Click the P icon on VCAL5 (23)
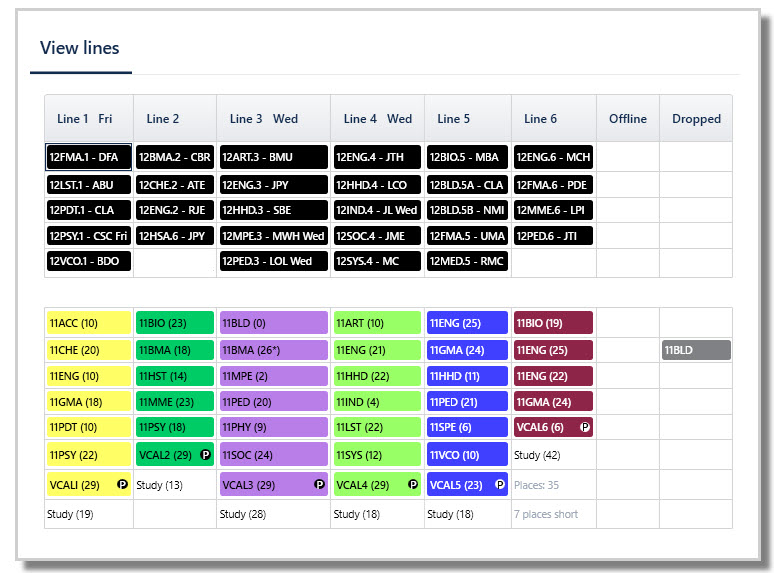The image size is (774, 573). pyautogui.click(x=500, y=484)
